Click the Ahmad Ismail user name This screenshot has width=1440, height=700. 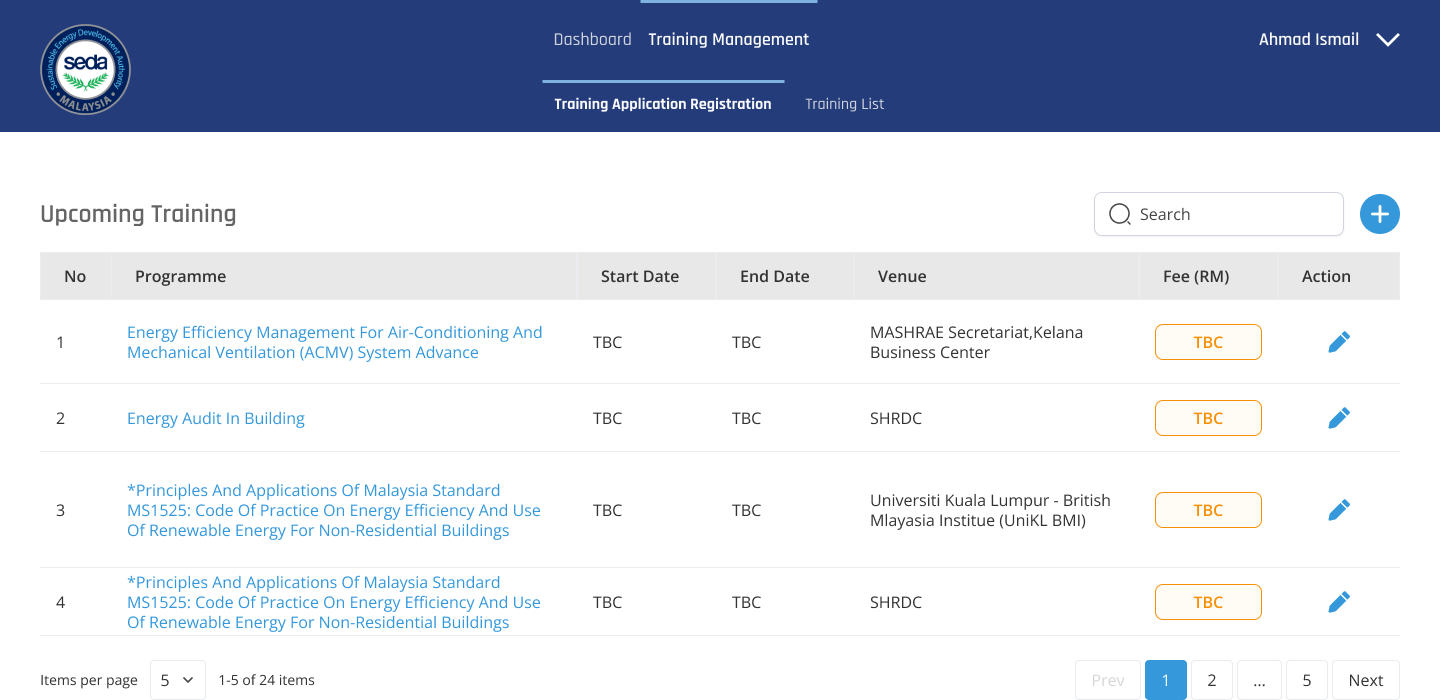[1309, 40]
